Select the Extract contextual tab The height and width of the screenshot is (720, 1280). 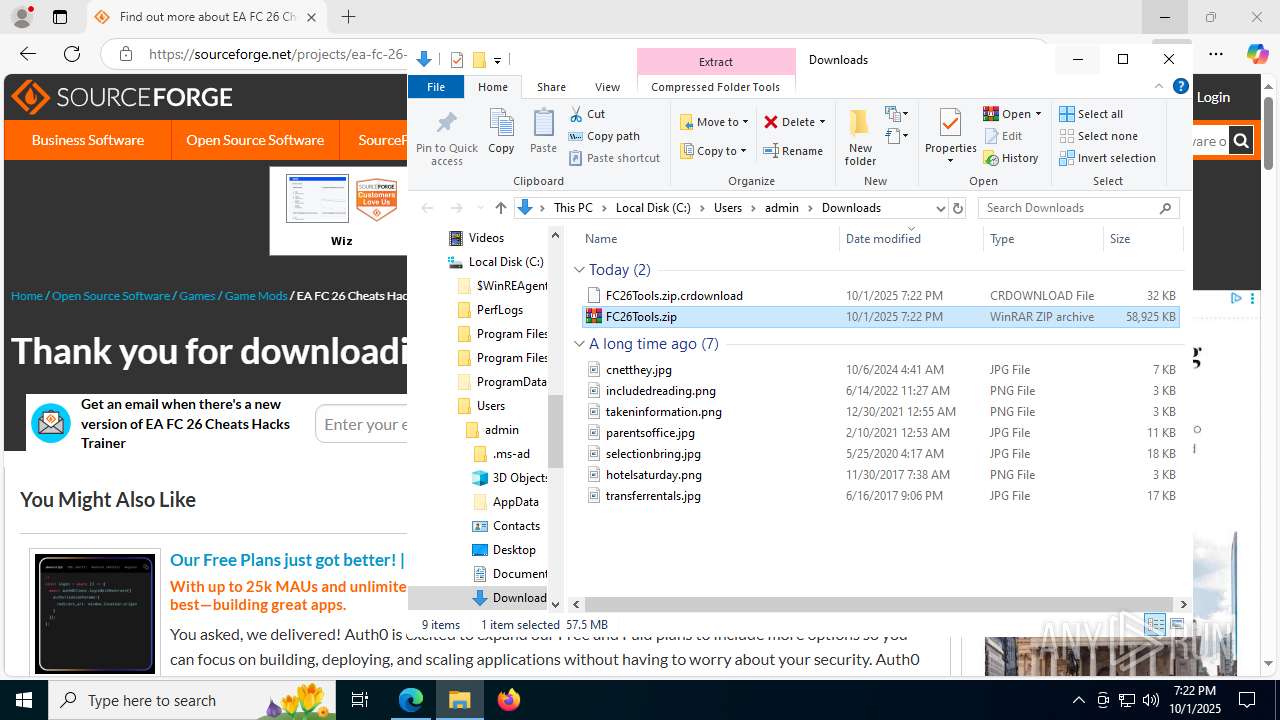[715, 62]
